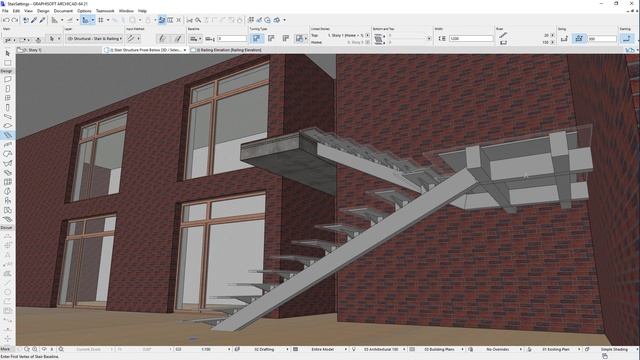Screen dimensions: 640x360
Task: Open the Structural - Stair & Railing layer dropdown
Action: [95, 38]
